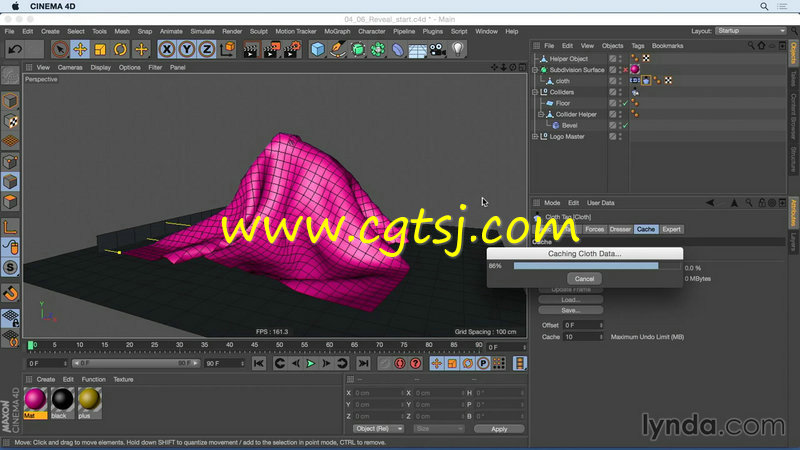Switch to the Cache tab
Screen dimensions: 800x450
(645, 230)
